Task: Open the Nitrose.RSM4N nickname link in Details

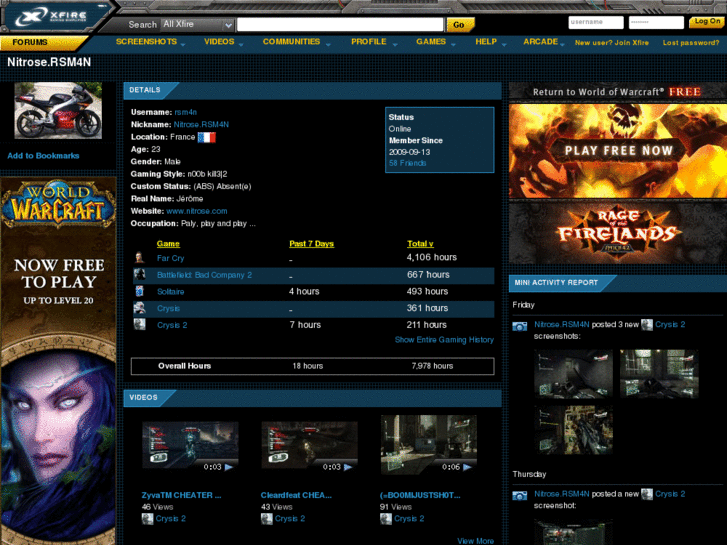Action: pos(201,124)
